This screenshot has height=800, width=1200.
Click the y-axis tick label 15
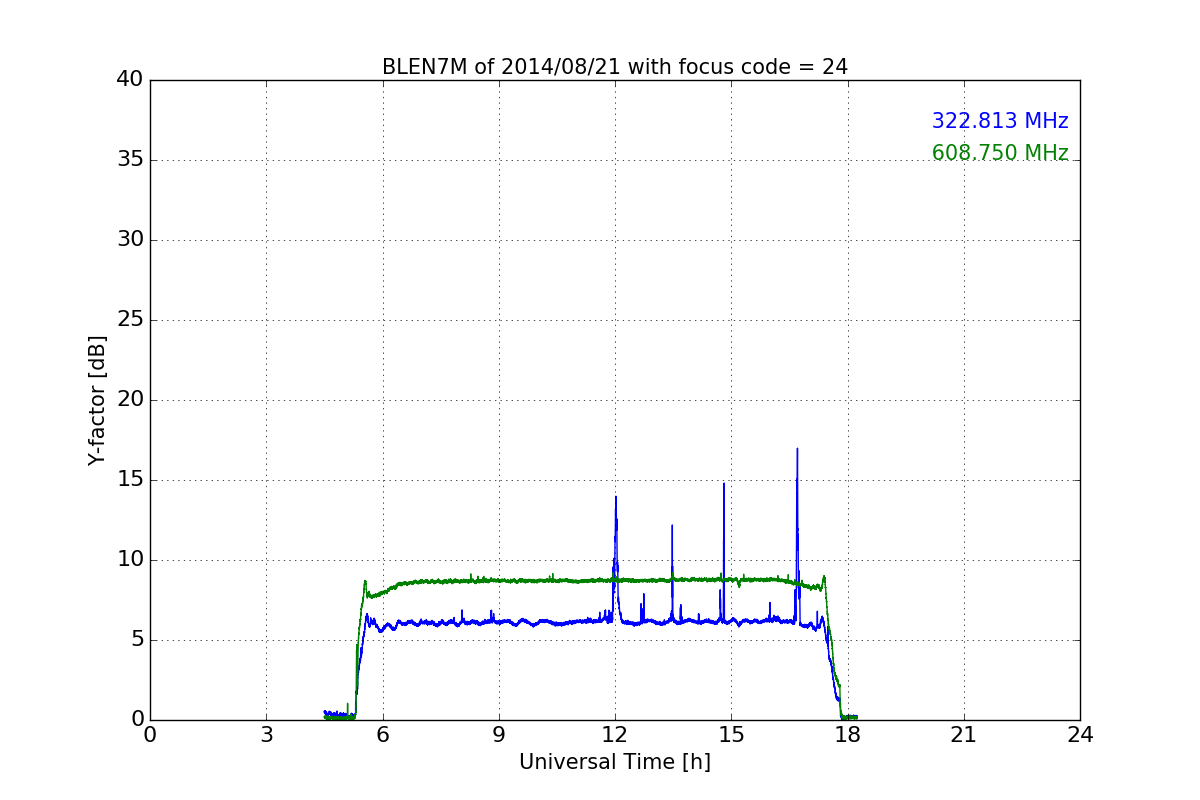[130, 480]
